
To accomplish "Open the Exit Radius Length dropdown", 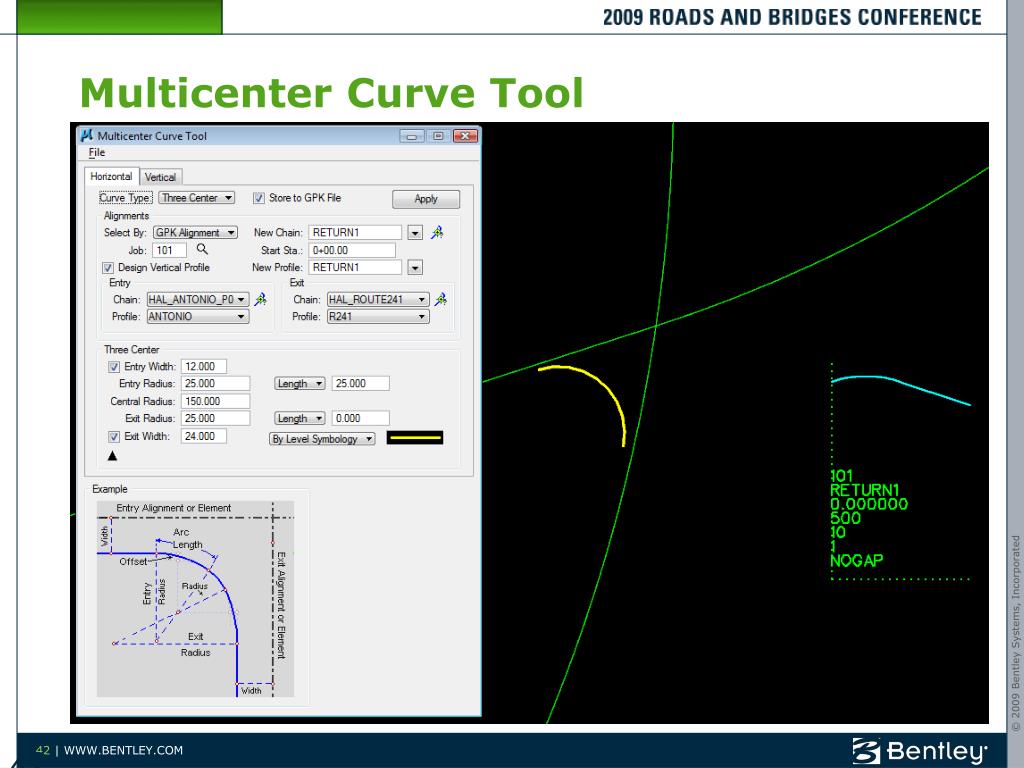I will point(300,418).
